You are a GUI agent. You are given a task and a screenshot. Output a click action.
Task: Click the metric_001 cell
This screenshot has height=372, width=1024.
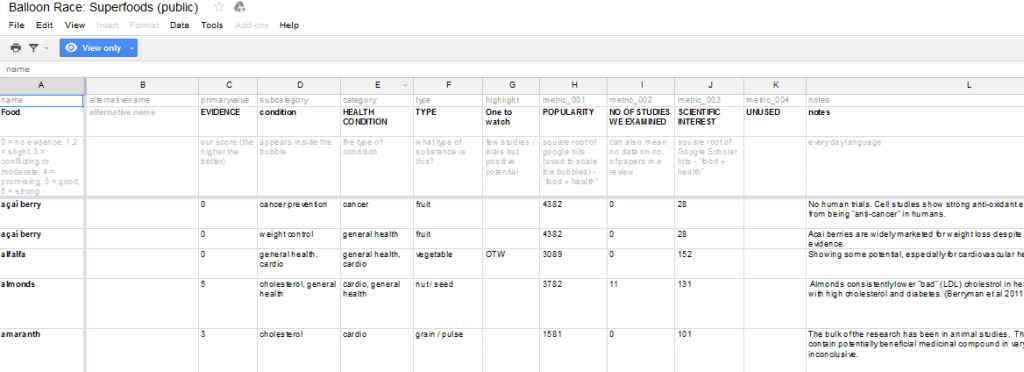573,101
